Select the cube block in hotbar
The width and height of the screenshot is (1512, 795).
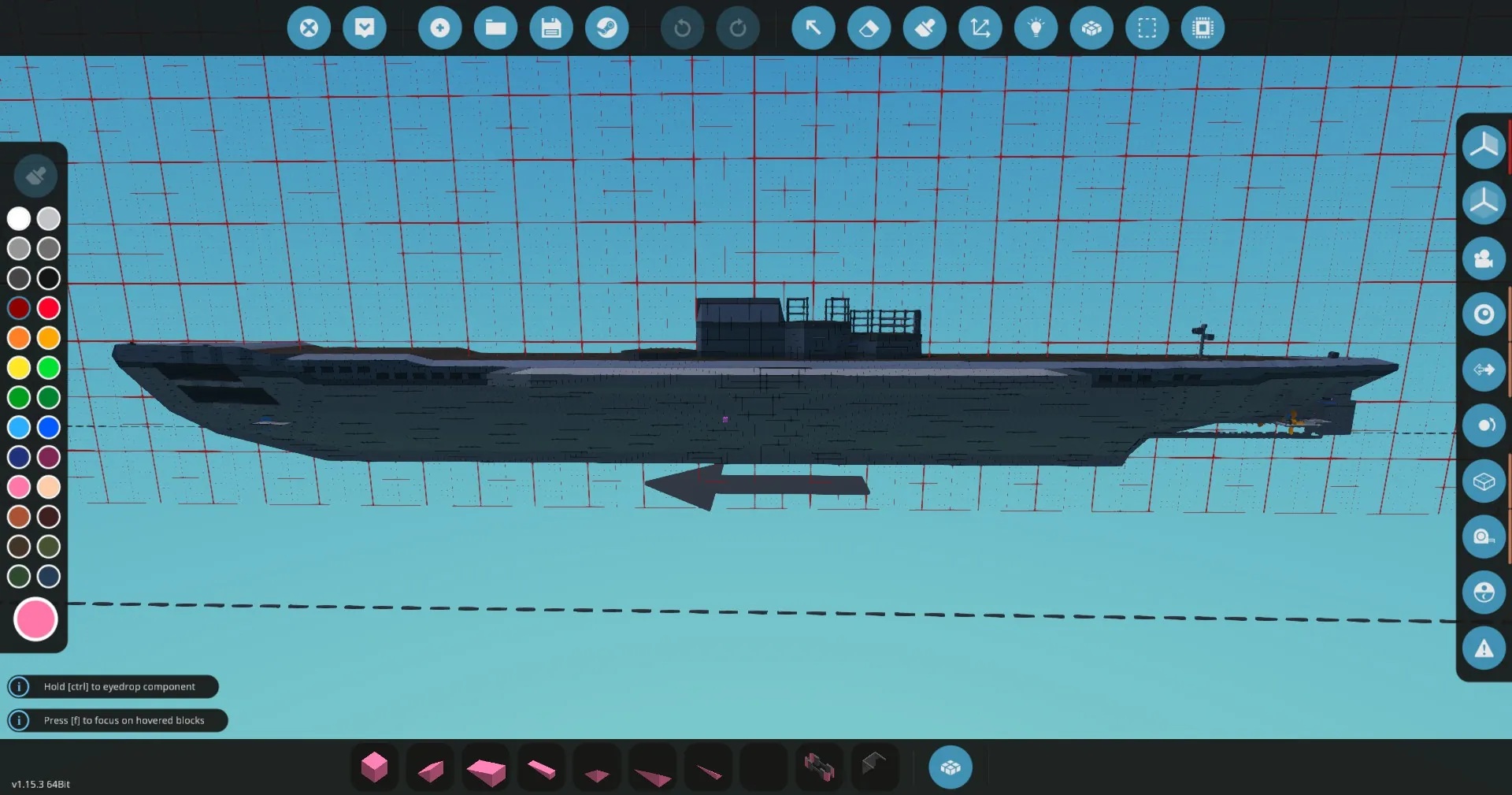[374, 767]
